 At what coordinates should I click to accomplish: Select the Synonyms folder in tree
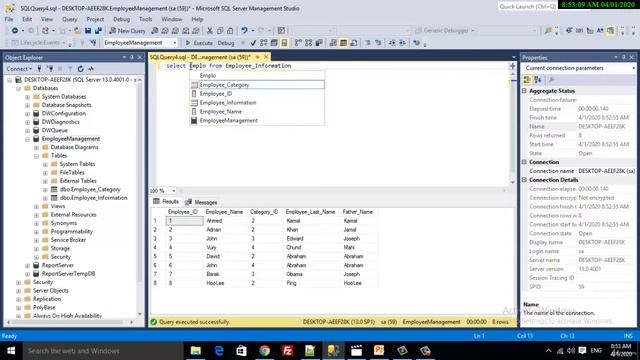click(64, 223)
